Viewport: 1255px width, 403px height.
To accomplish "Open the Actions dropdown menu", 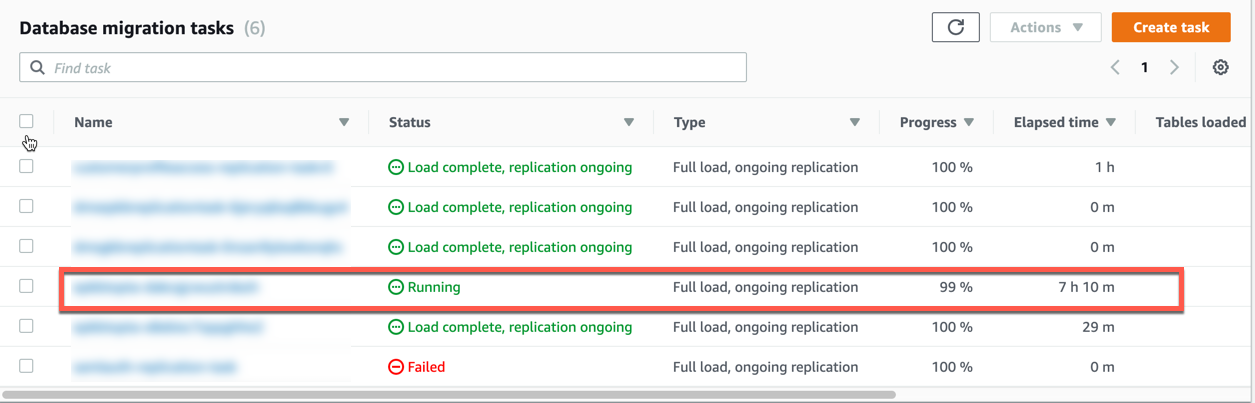I will click(x=1045, y=28).
